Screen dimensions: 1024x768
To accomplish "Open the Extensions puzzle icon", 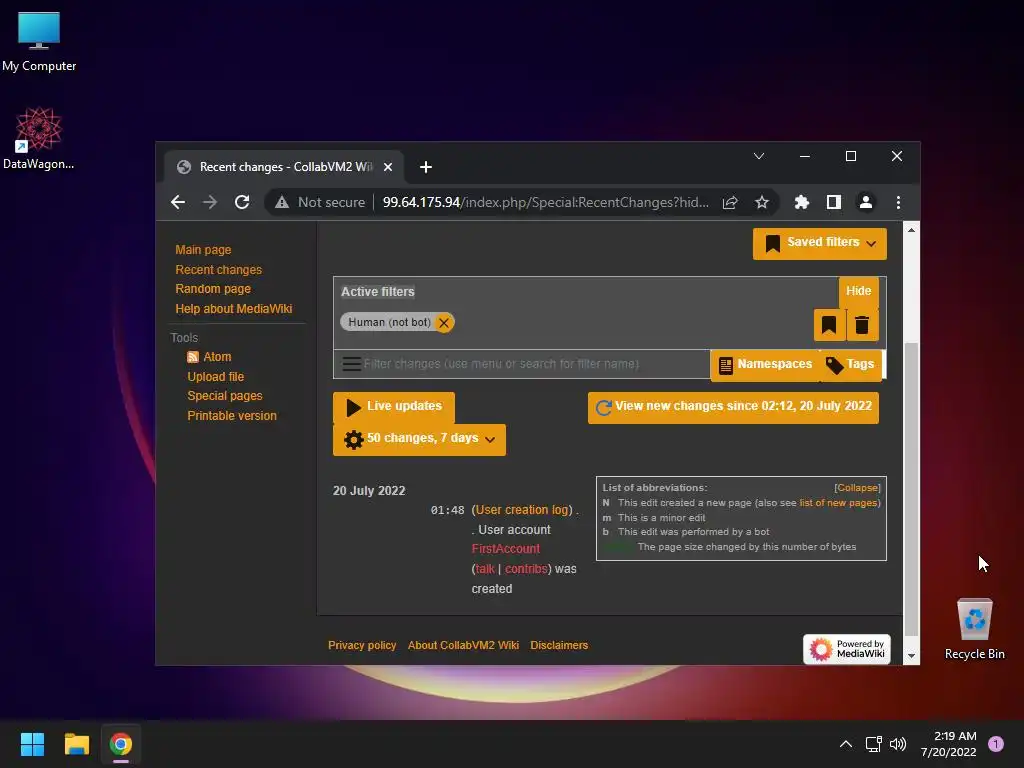I will click(x=801, y=202).
